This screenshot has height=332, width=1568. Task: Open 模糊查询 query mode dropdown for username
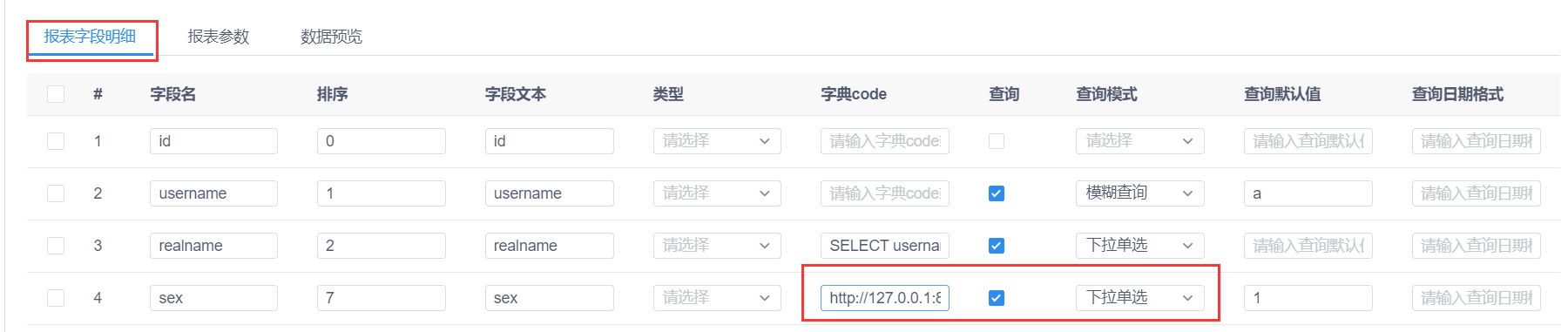pos(1139,193)
